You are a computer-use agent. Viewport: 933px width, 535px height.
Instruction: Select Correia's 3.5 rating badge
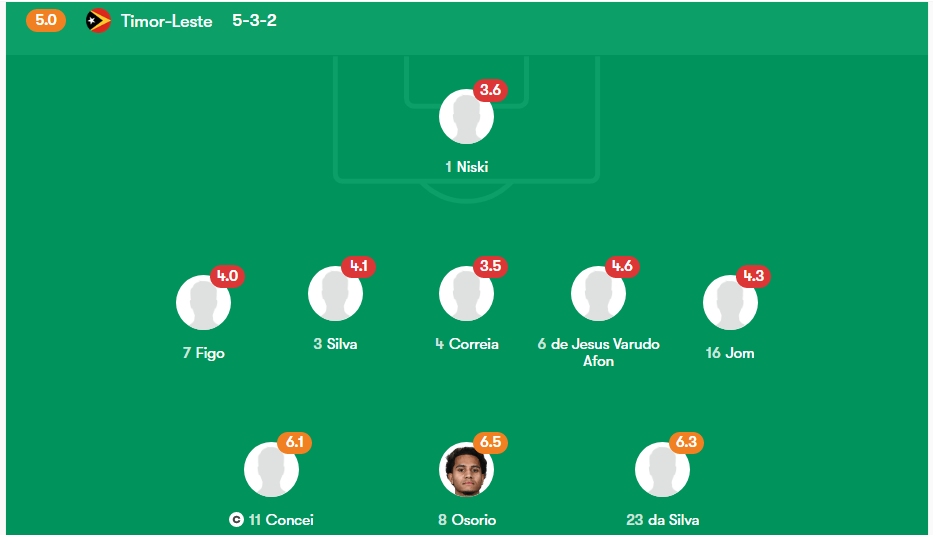(490, 266)
